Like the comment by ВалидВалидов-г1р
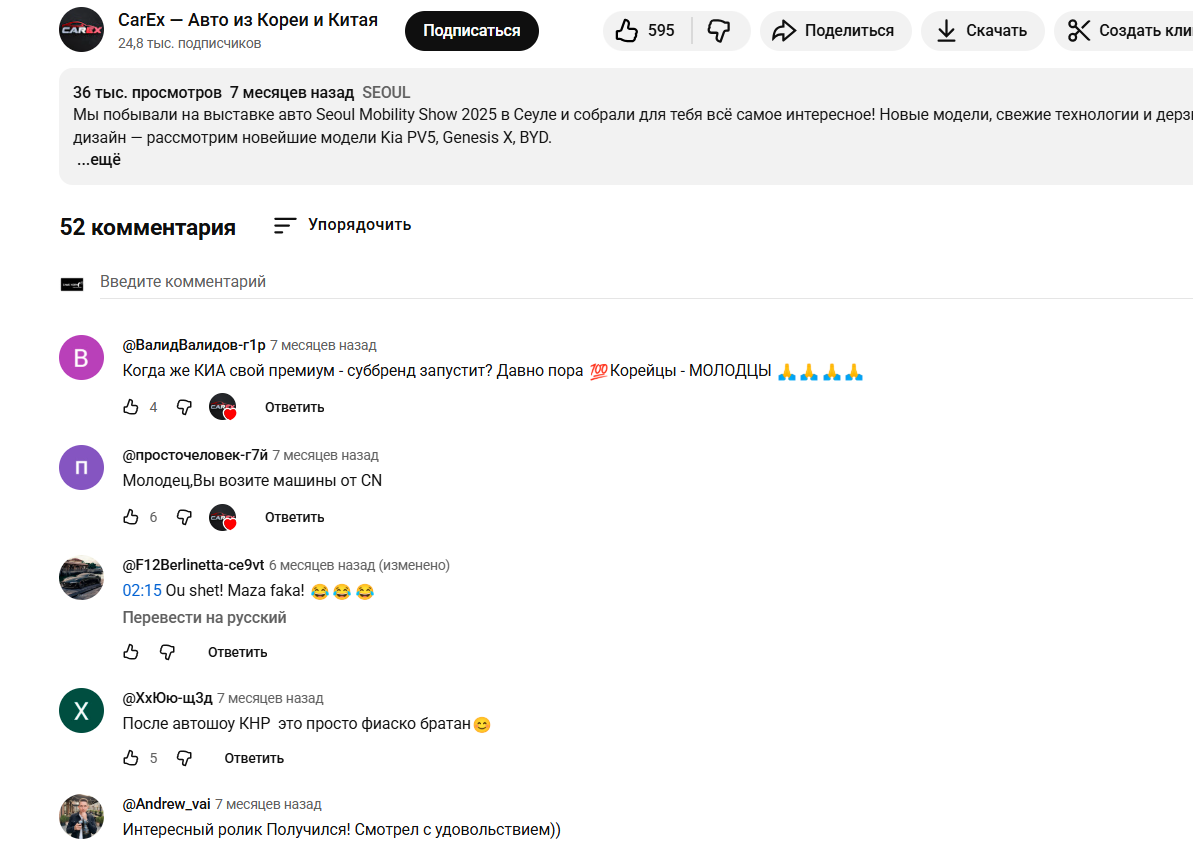 point(131,407)
